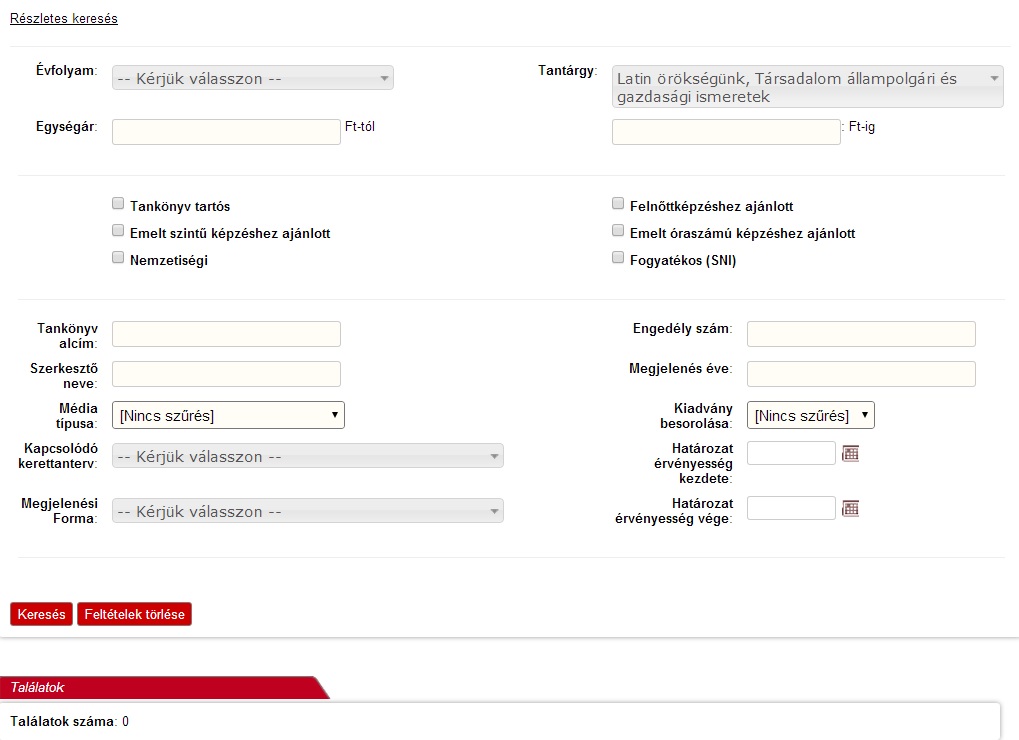The height and width of the screenshot is (740, 1019).
Task: Open the Részletes keresés link
Action: [x=64, y=19]
